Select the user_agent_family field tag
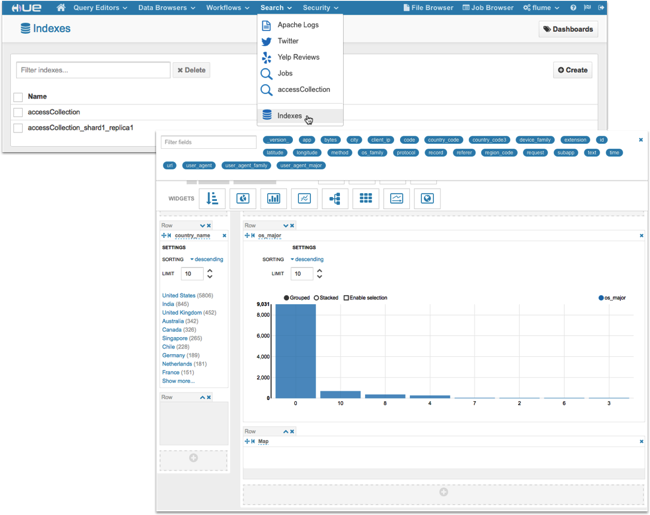 coord(246,165)
